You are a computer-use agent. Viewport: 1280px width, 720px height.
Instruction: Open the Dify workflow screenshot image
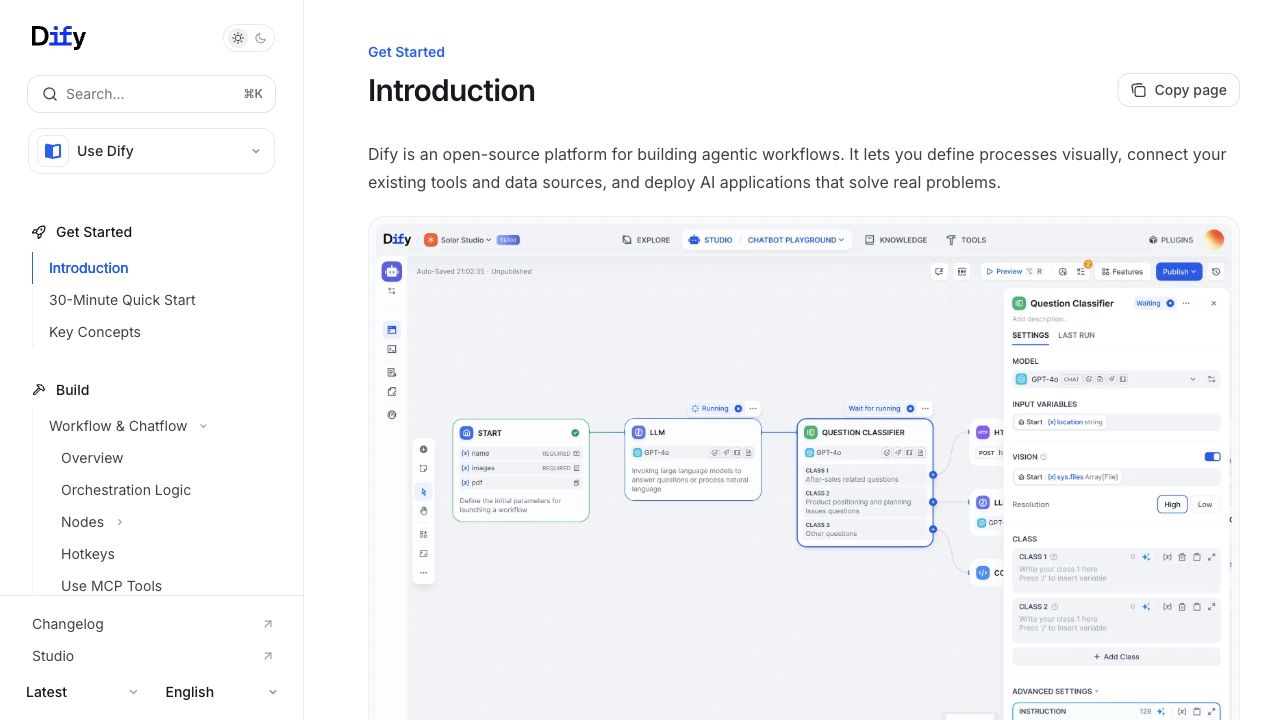[x=804, y=468]
